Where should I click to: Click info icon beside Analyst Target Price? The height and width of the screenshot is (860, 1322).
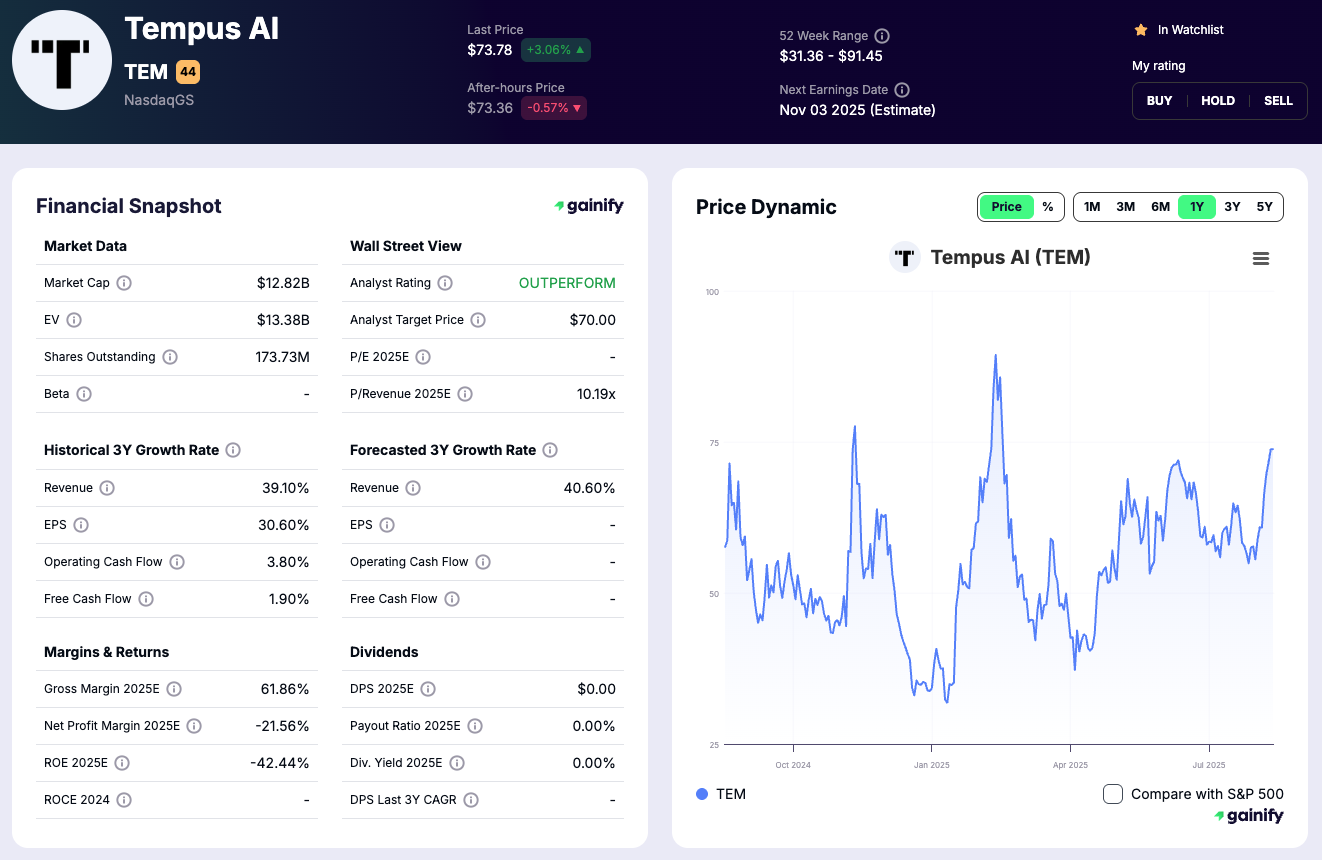(x=478, y=320)
